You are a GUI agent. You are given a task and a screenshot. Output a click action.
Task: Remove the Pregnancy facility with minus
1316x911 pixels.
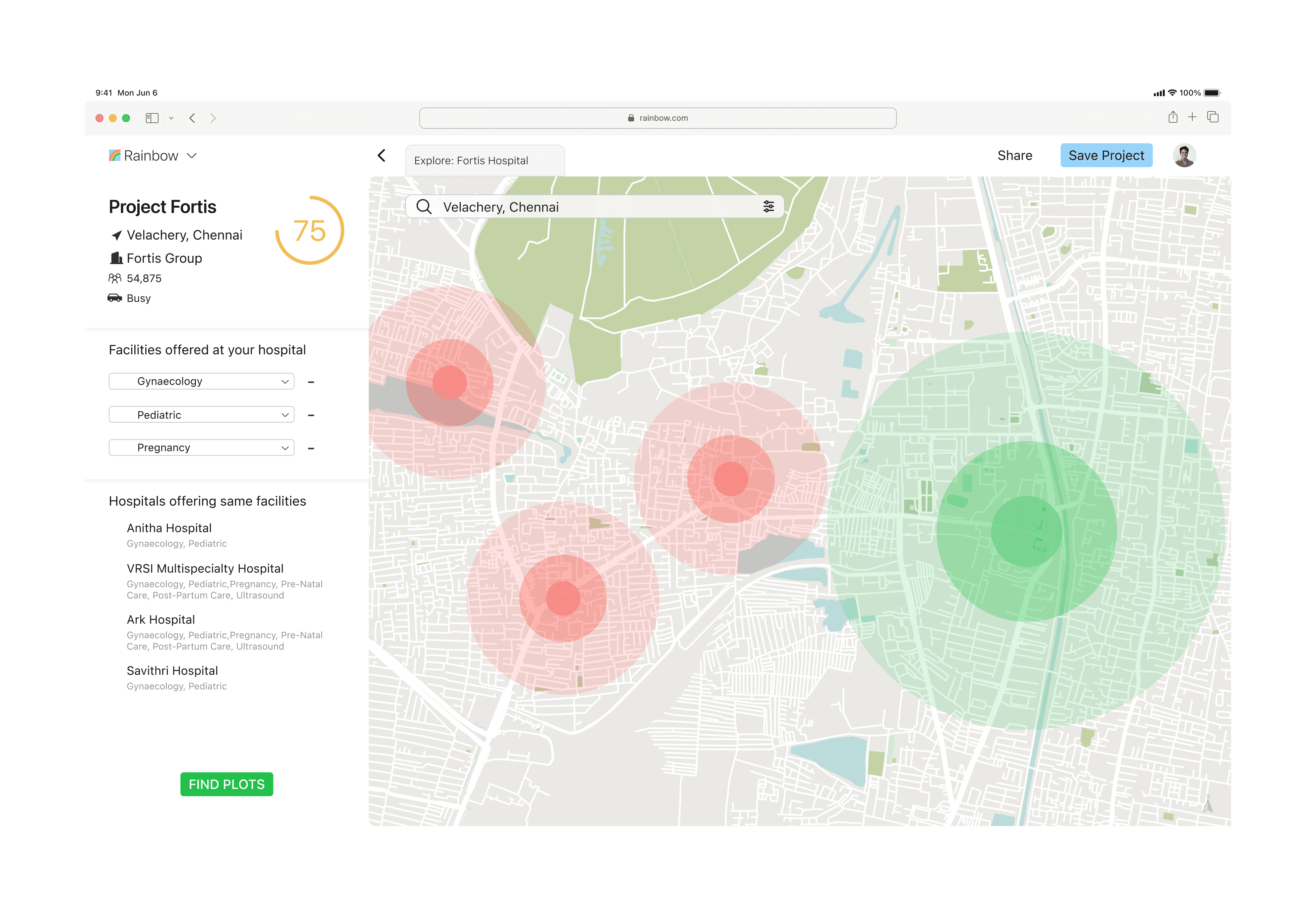311,448
